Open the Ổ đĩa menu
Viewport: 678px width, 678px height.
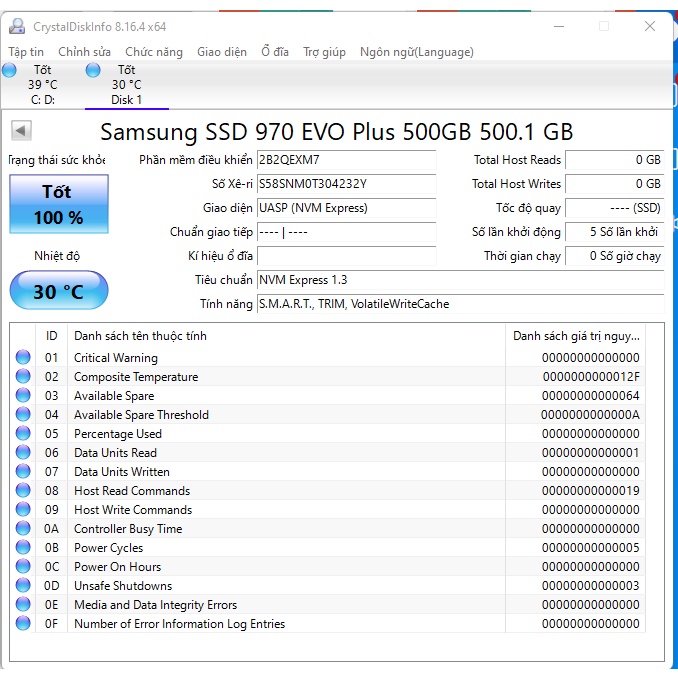coord(275,52)
